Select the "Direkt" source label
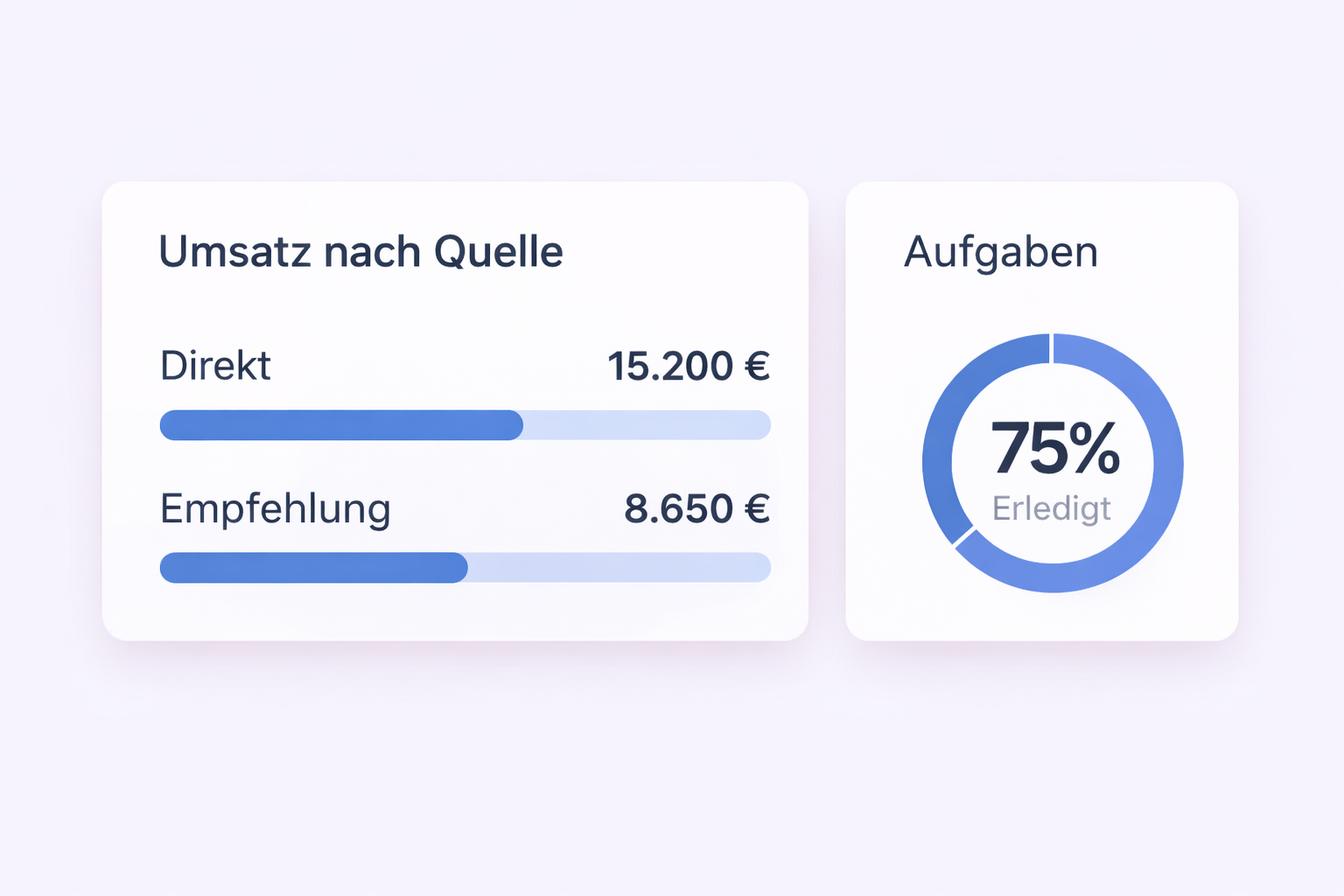The height and width of the screenshot is (896, 1344). tap(215, 366)
